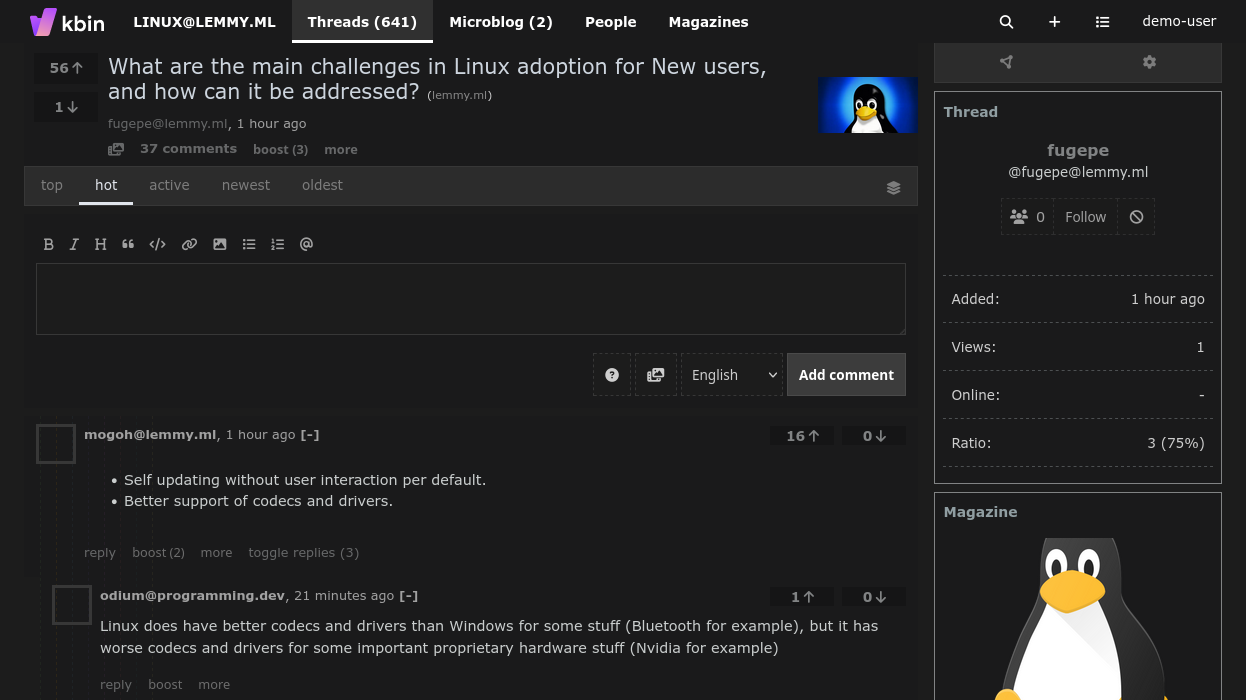Downvote mogoh's comment
The width and height of the screenshot is (1246, 700).
(x=874, y=436)
